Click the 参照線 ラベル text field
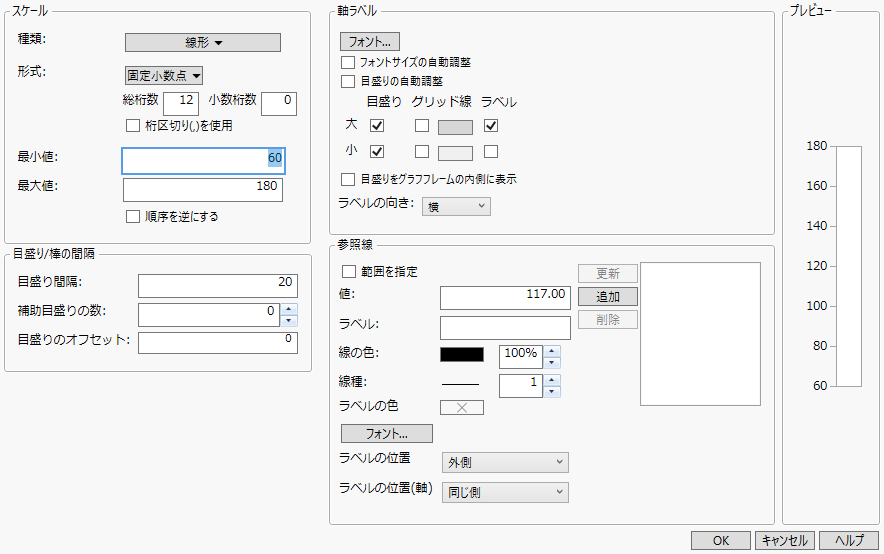Screen dimensions: 884x554 [505, 327]
